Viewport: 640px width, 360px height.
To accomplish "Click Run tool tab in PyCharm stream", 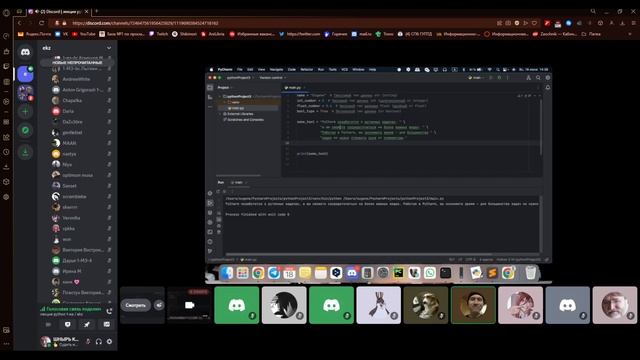I will tap(221, 182).
